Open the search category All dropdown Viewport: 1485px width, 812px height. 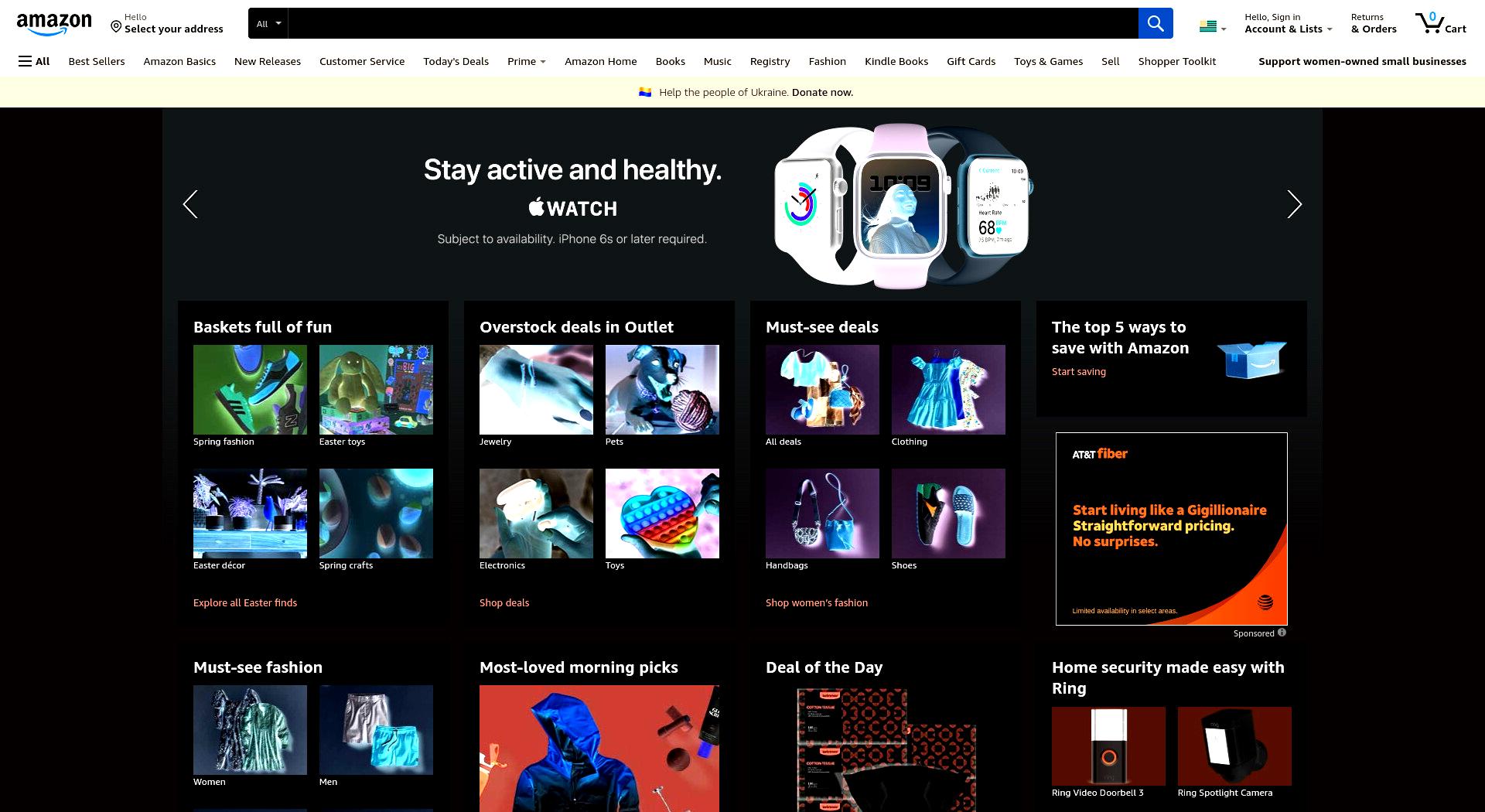[268, 23]
